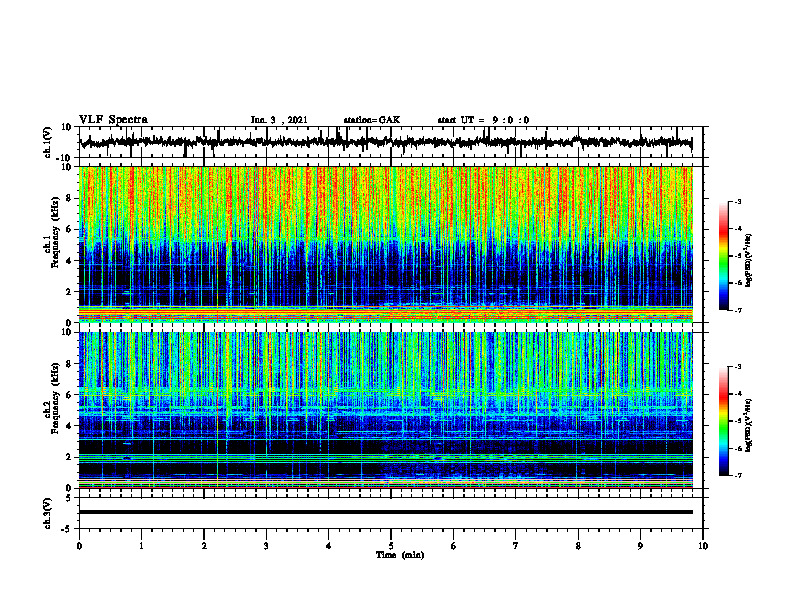The height and width of the screenshot is (612, 792).
Task: Click the "-5" tick on ch.3 voltage axis
Action: [68, 529]
